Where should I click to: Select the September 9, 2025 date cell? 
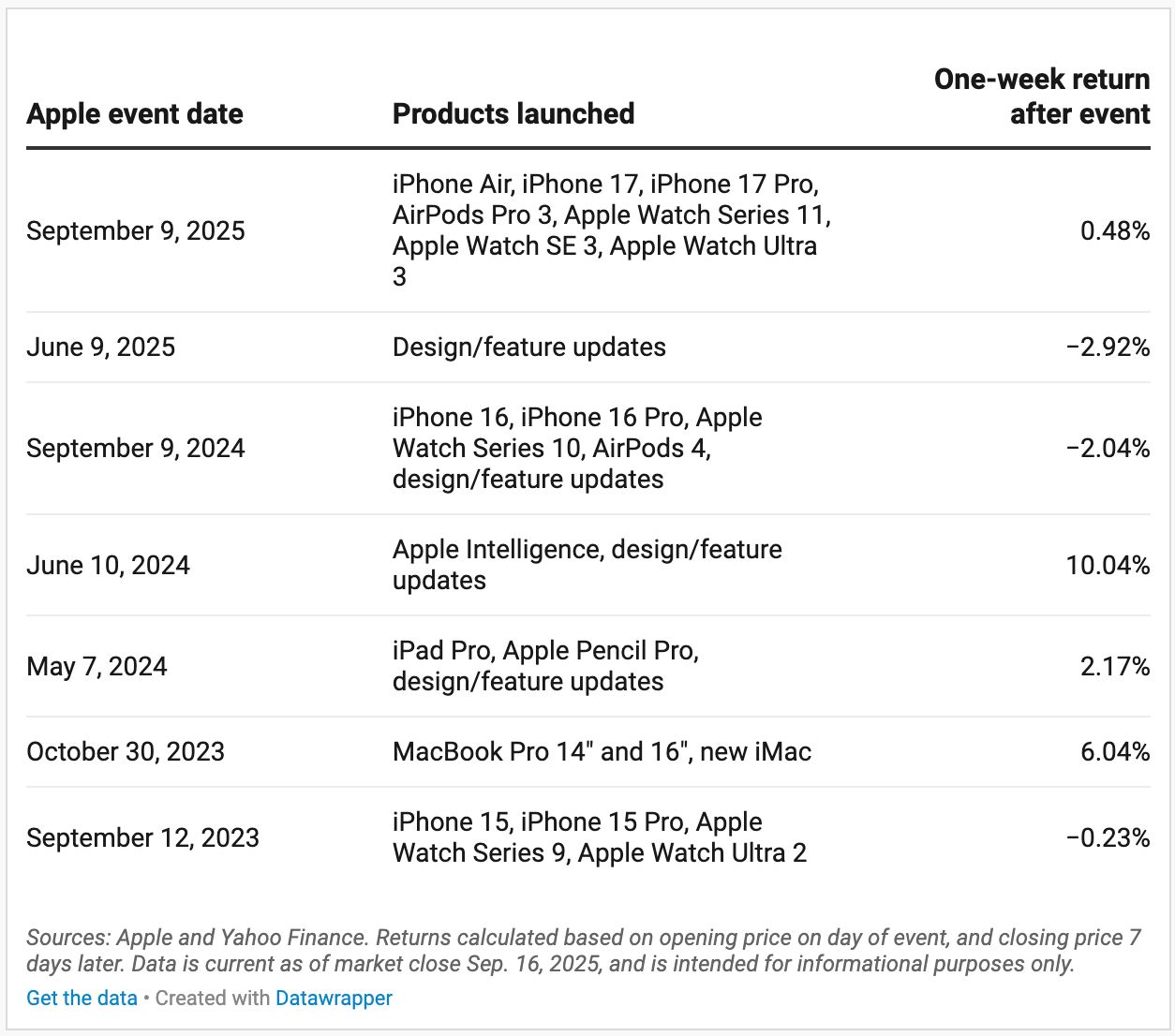click(x=136, y=231)
